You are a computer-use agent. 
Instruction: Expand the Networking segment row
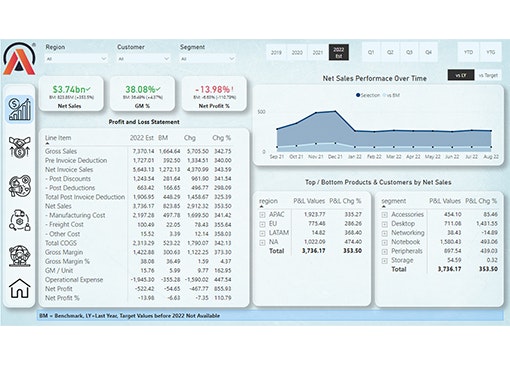pyautogui.click(x=384, y=233)
